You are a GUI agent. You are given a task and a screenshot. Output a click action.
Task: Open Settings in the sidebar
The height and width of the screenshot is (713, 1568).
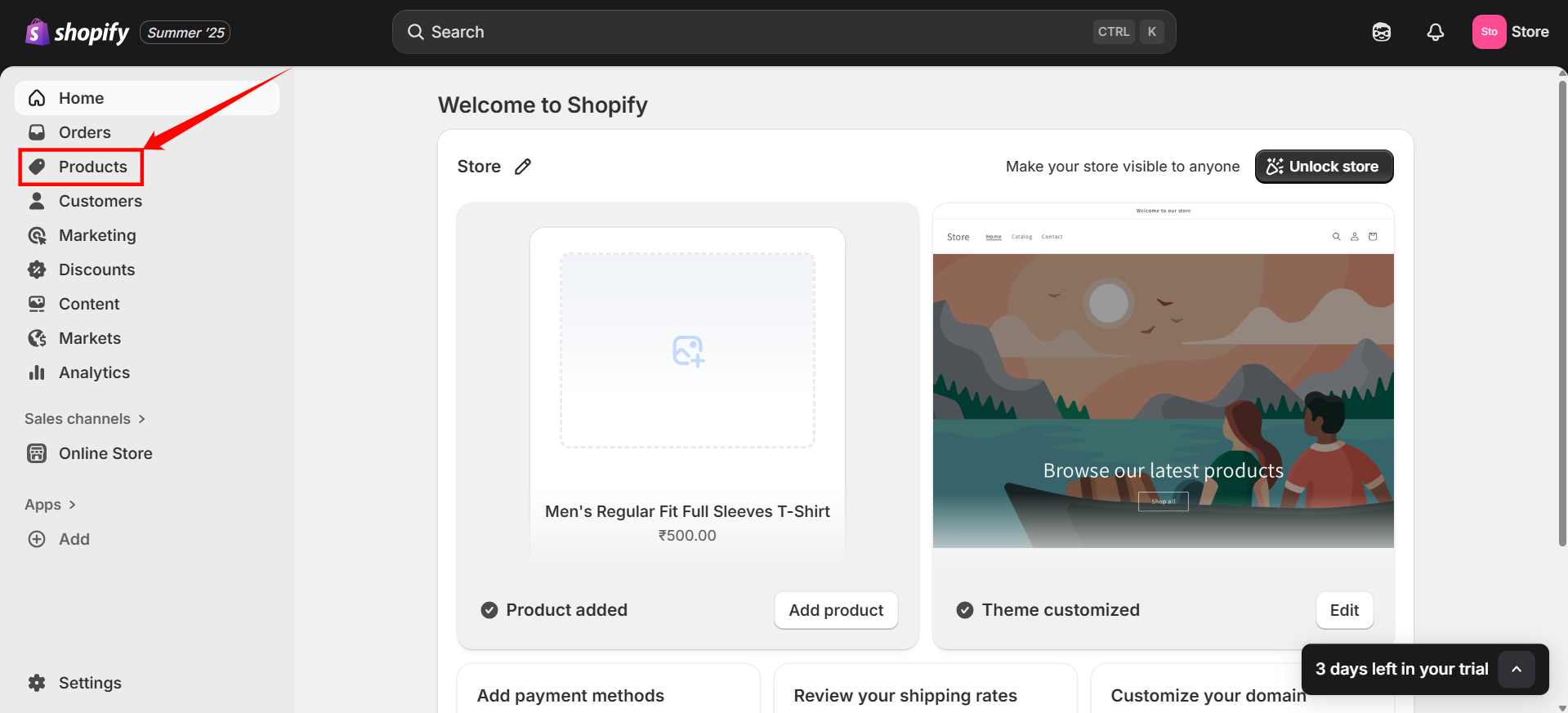147,683
